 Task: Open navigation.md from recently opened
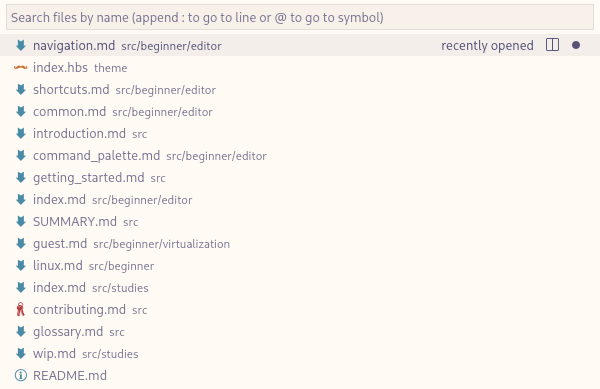coord(300,45)
